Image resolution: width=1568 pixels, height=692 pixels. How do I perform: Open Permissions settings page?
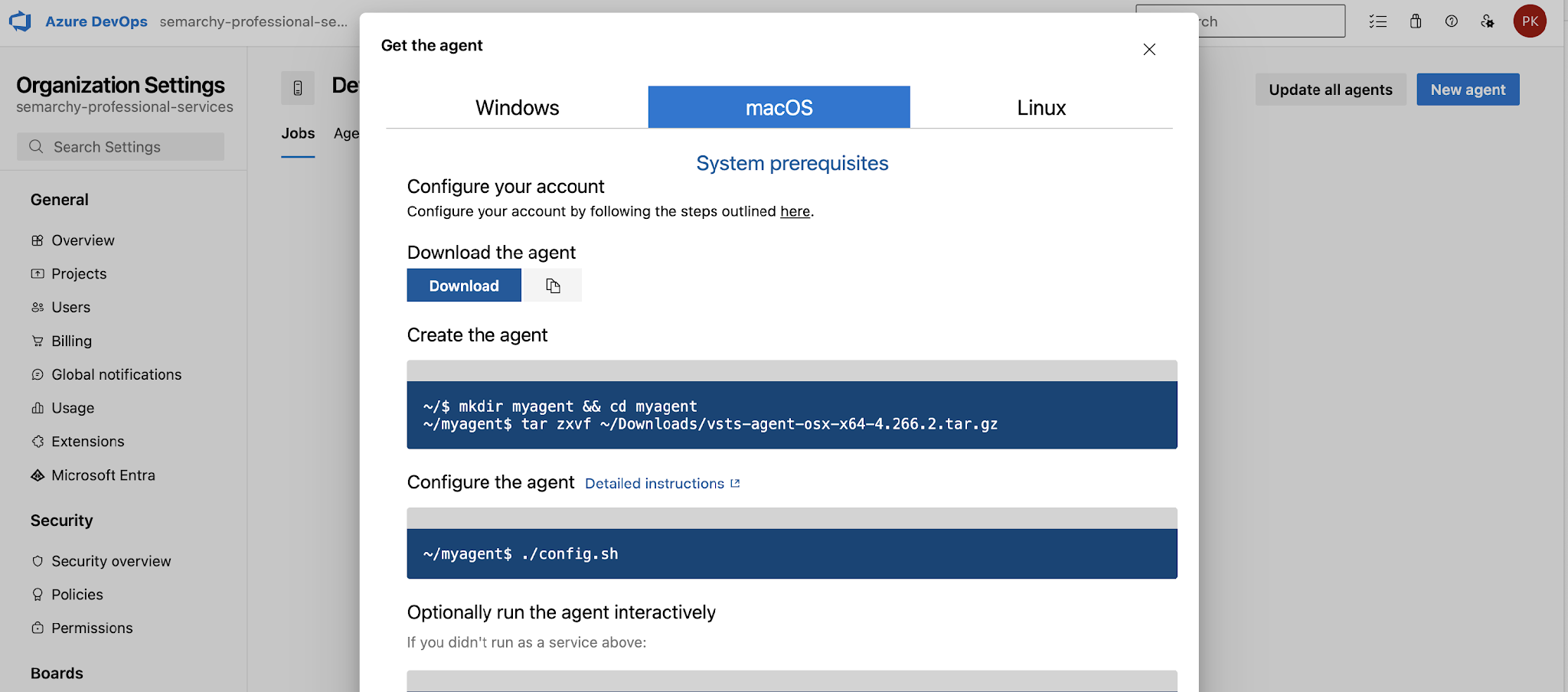pos(92,628)
